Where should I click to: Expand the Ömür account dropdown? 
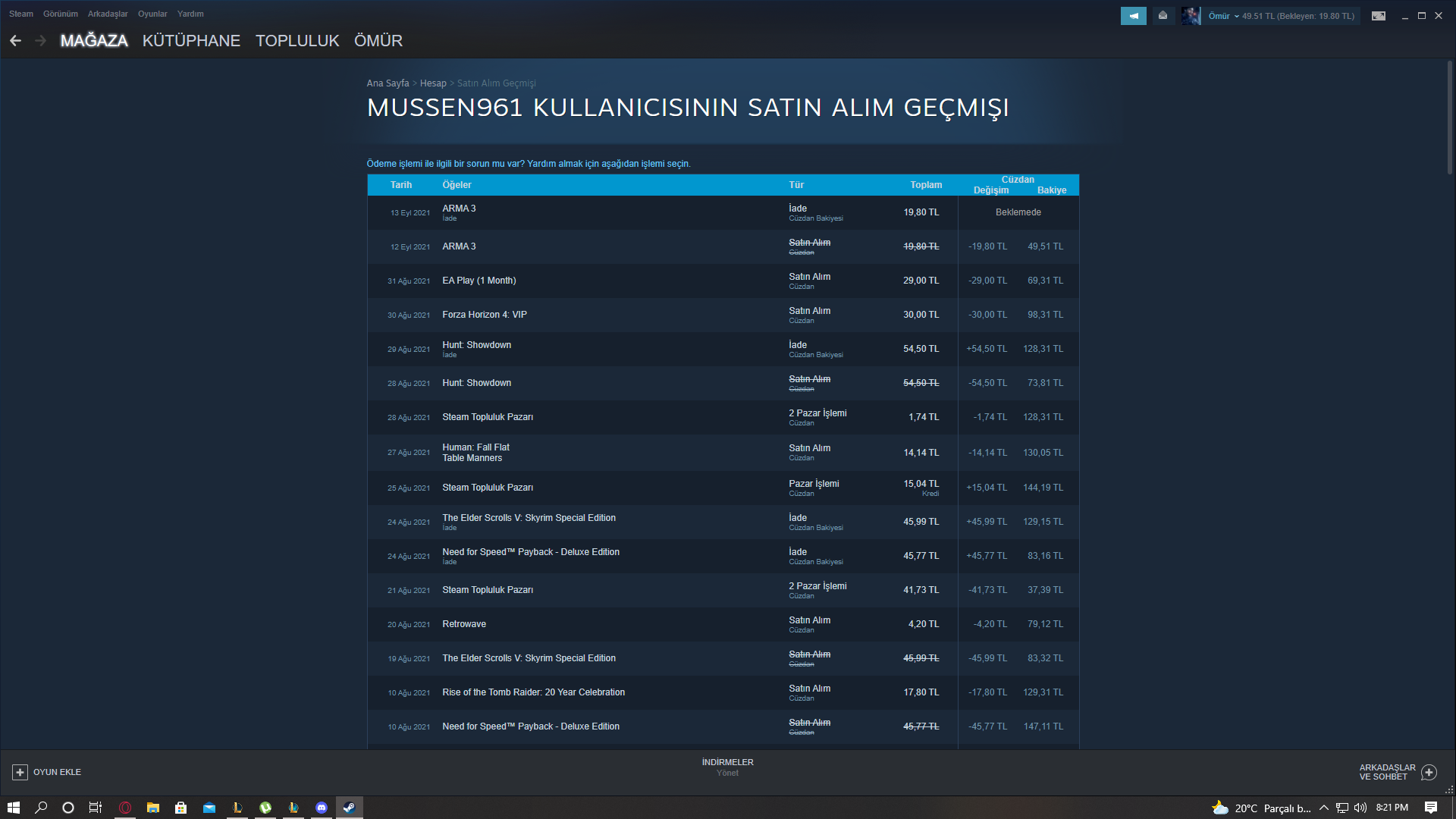pyautogui.click(x=1223, y=16)
